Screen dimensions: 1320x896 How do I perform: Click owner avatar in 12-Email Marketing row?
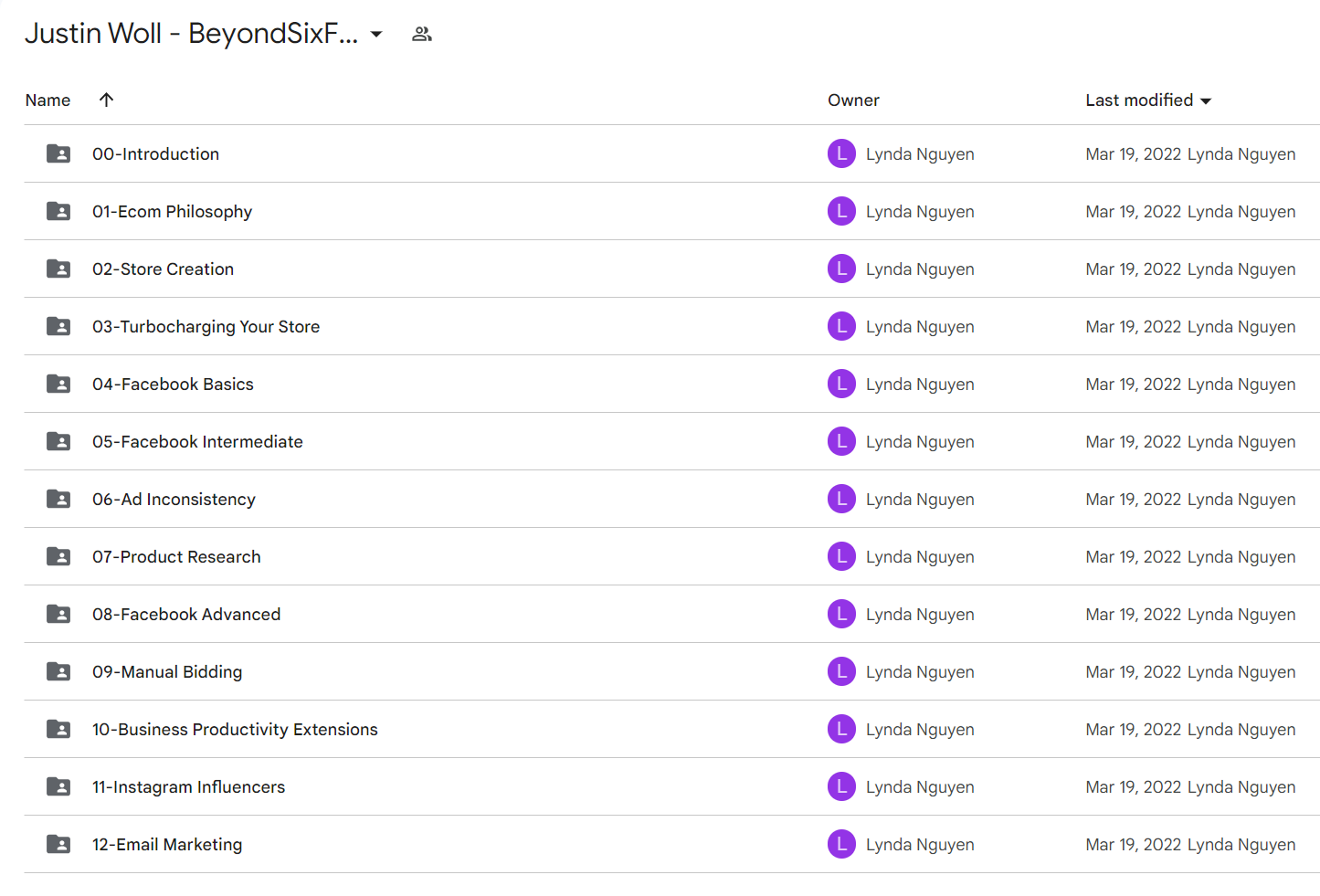841,844
